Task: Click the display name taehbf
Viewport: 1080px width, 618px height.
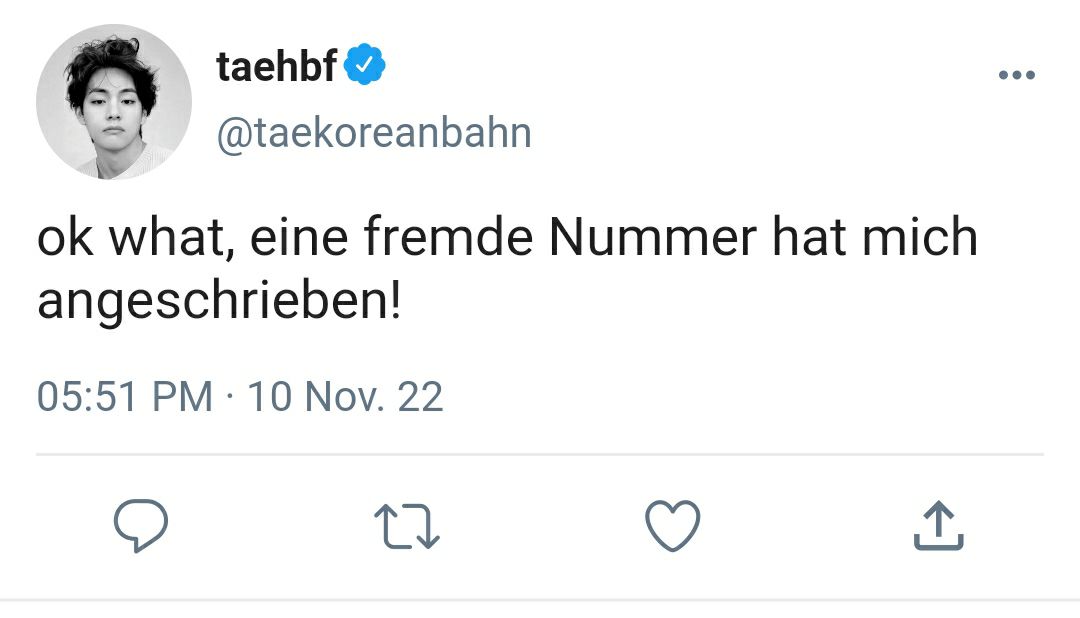Action: click(x=276, y=65)
